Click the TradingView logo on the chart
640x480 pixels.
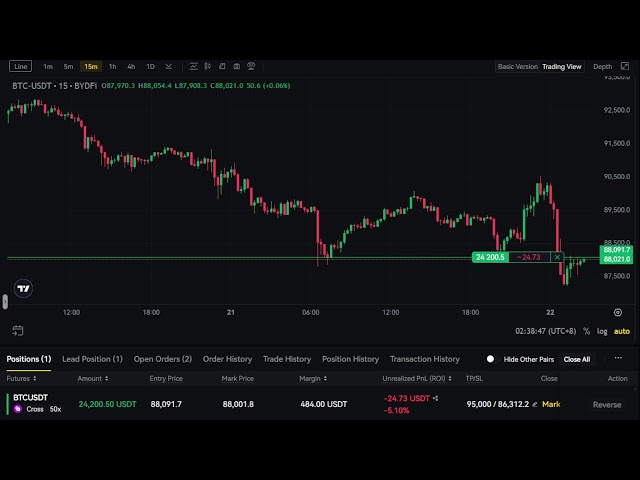[x=23, y=289]
